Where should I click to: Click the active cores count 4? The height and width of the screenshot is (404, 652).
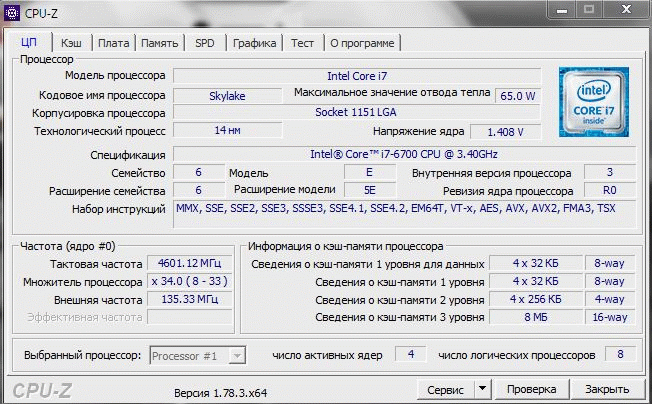tap(411, 354)
